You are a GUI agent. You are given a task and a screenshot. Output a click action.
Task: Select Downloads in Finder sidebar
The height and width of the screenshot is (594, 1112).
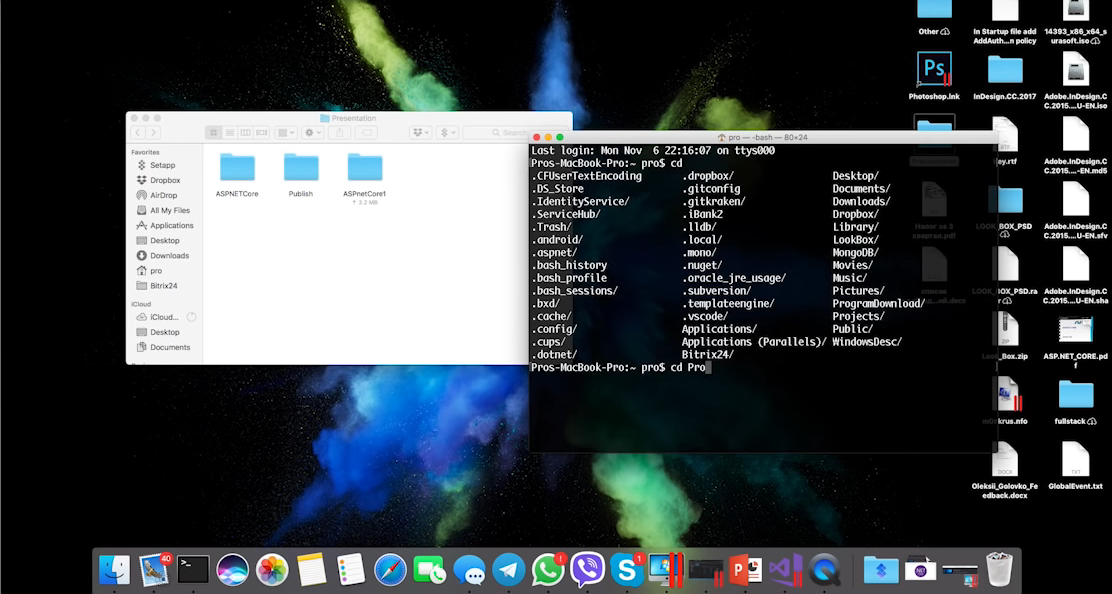169,255
